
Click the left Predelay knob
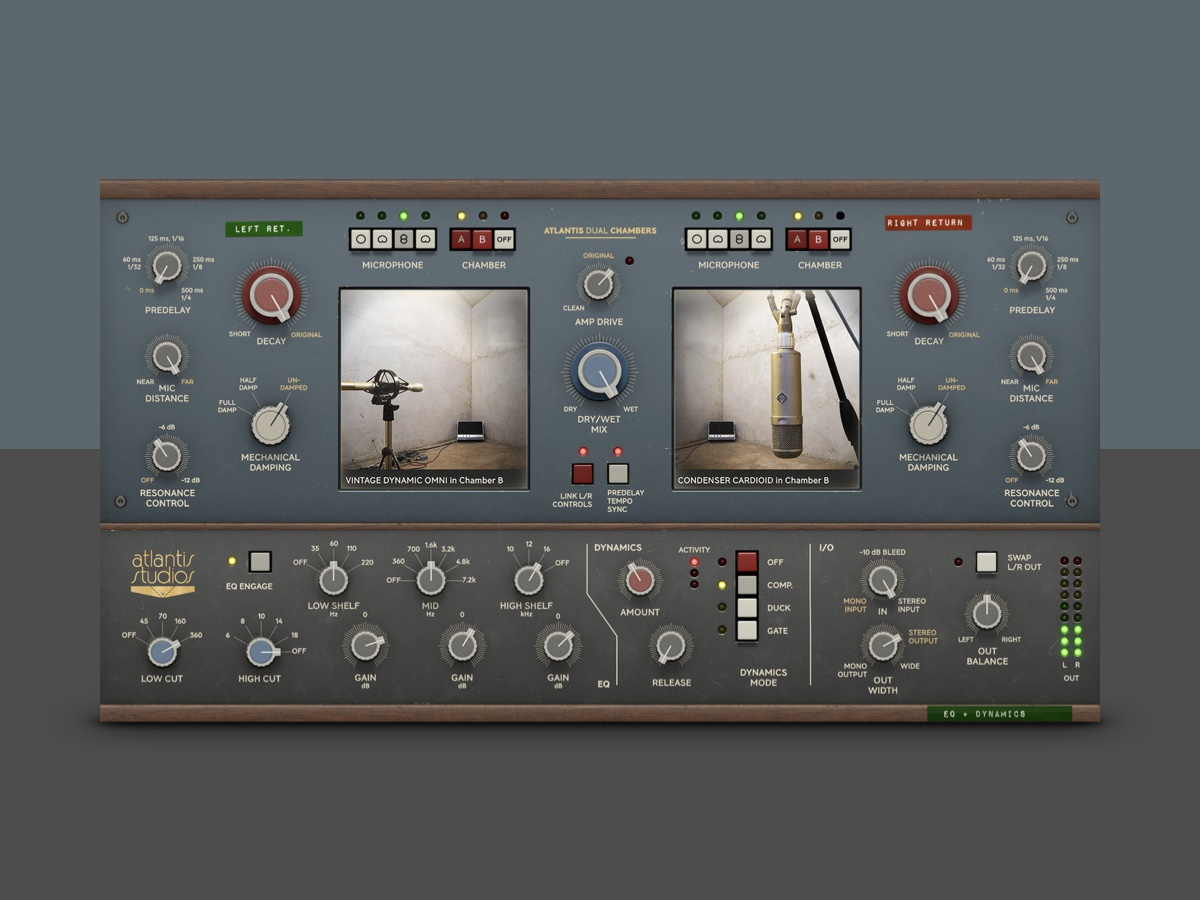click(x=167, y=267)
